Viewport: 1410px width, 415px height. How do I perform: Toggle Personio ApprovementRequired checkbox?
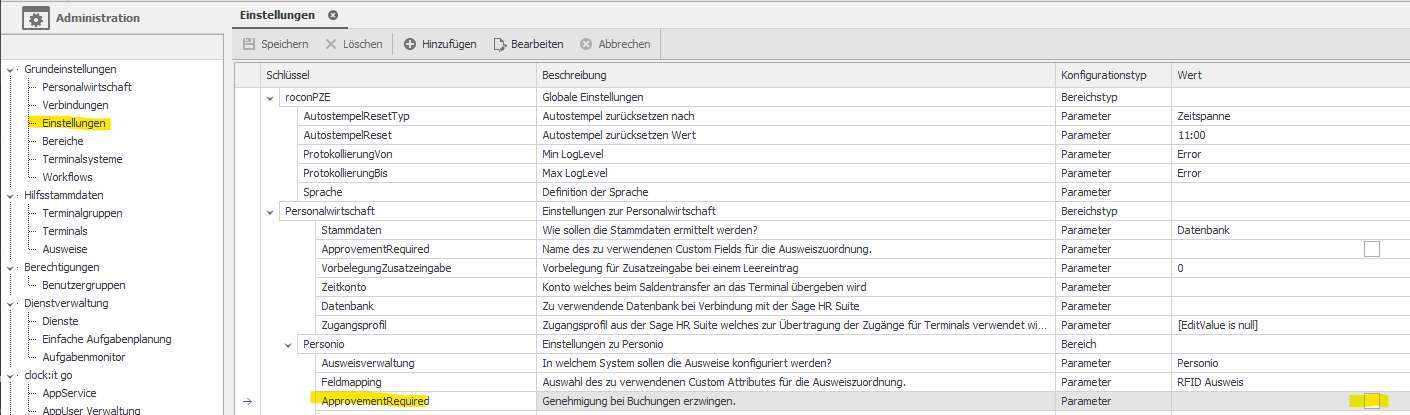(1372, 401)
